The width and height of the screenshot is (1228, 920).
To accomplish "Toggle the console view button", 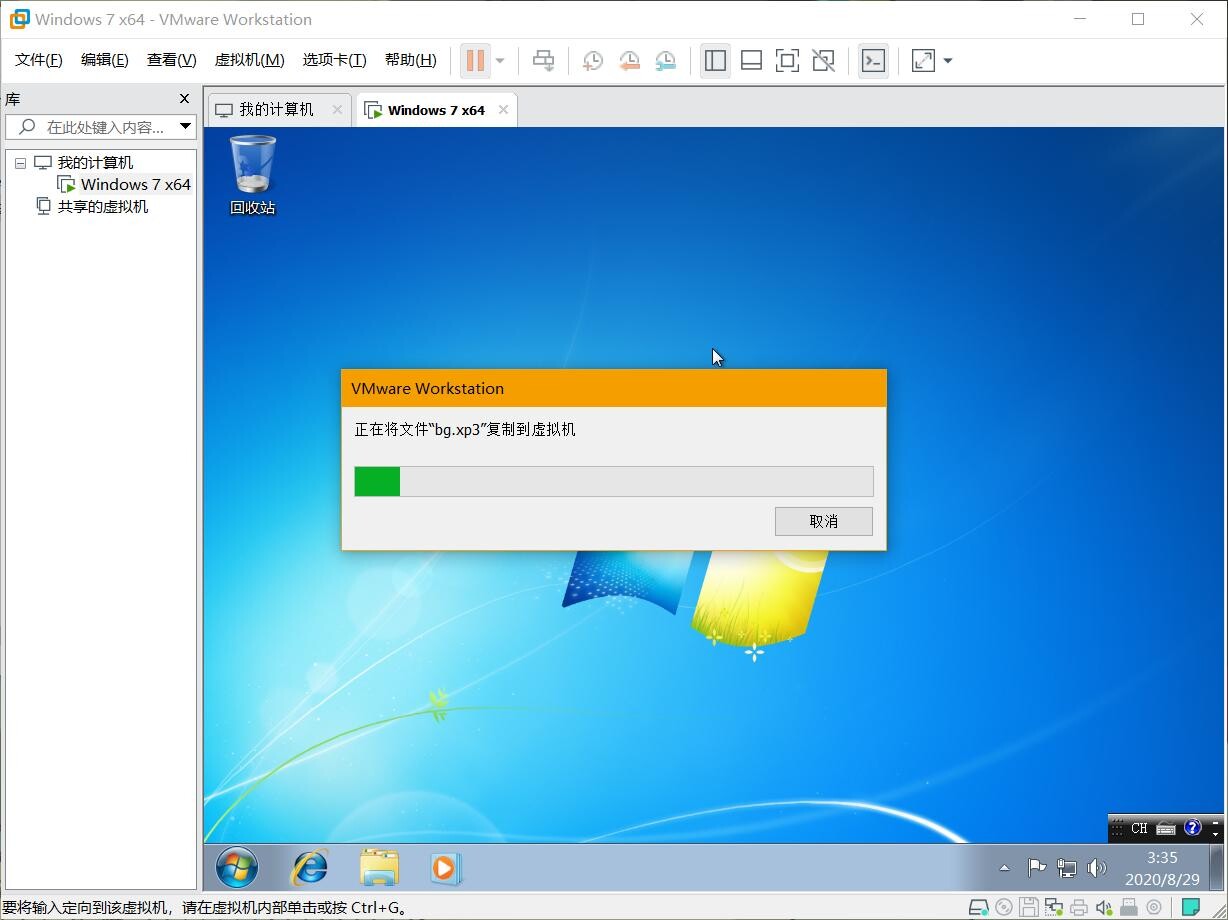I will 873,61.
